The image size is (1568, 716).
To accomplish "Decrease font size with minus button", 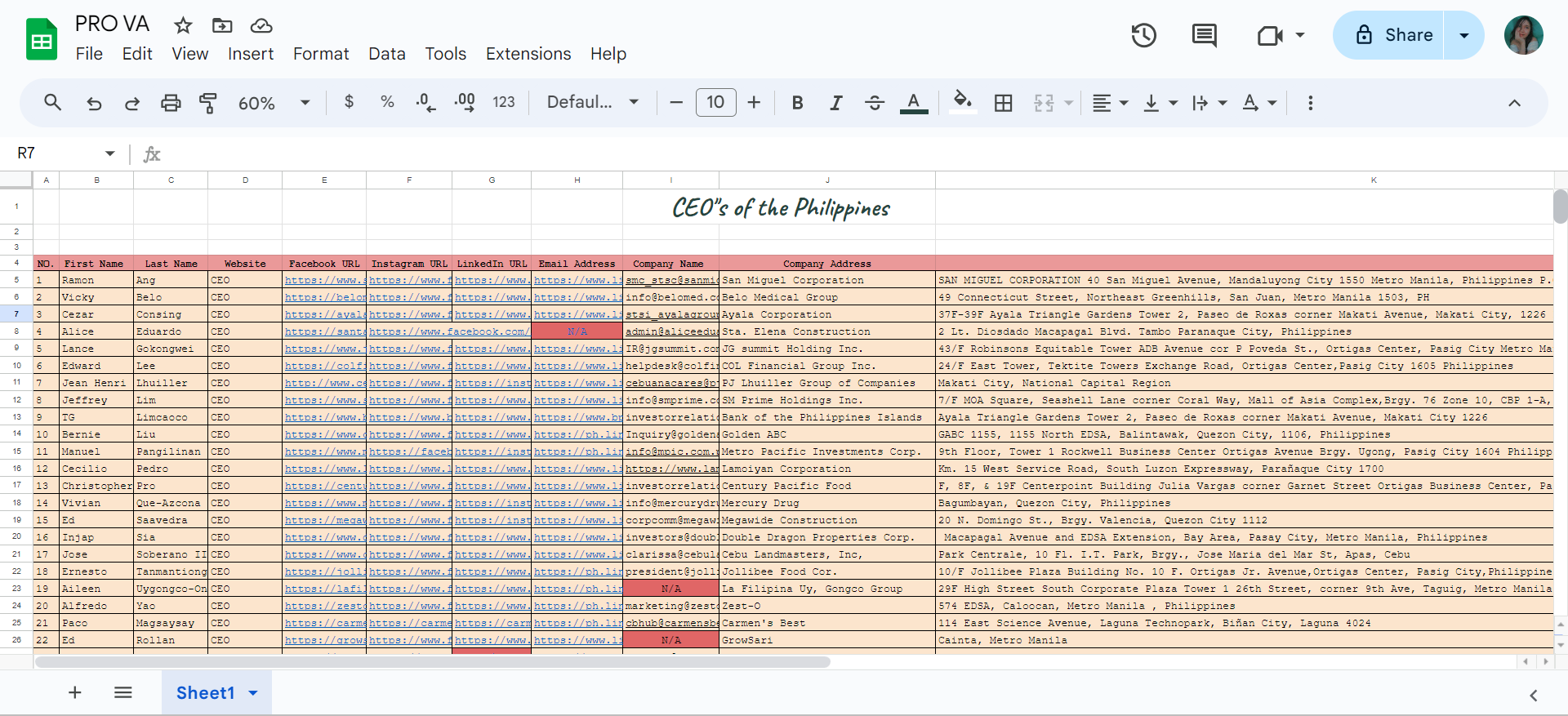I will tap(676, 103).
